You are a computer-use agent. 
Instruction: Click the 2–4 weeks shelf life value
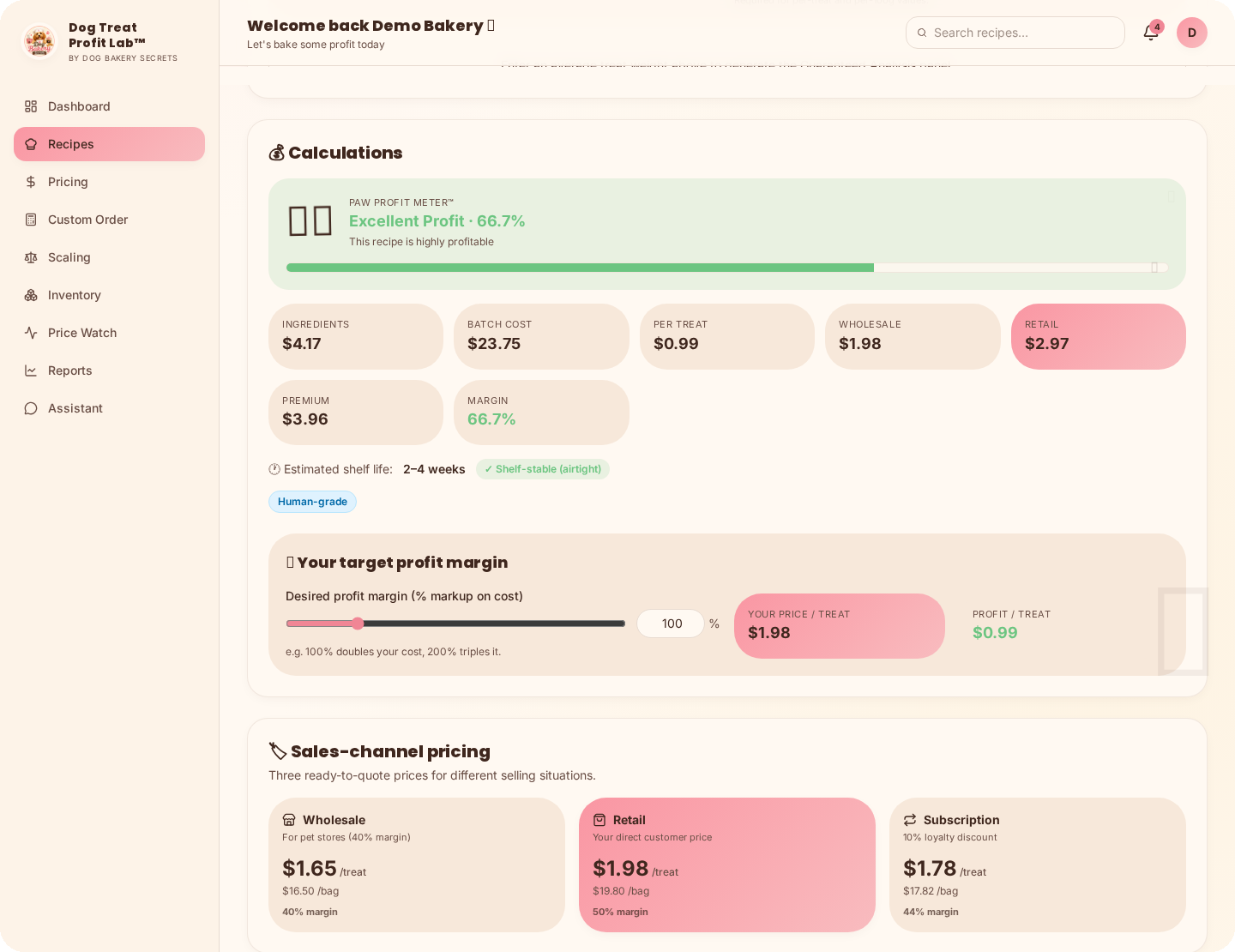tap(434, 469)
